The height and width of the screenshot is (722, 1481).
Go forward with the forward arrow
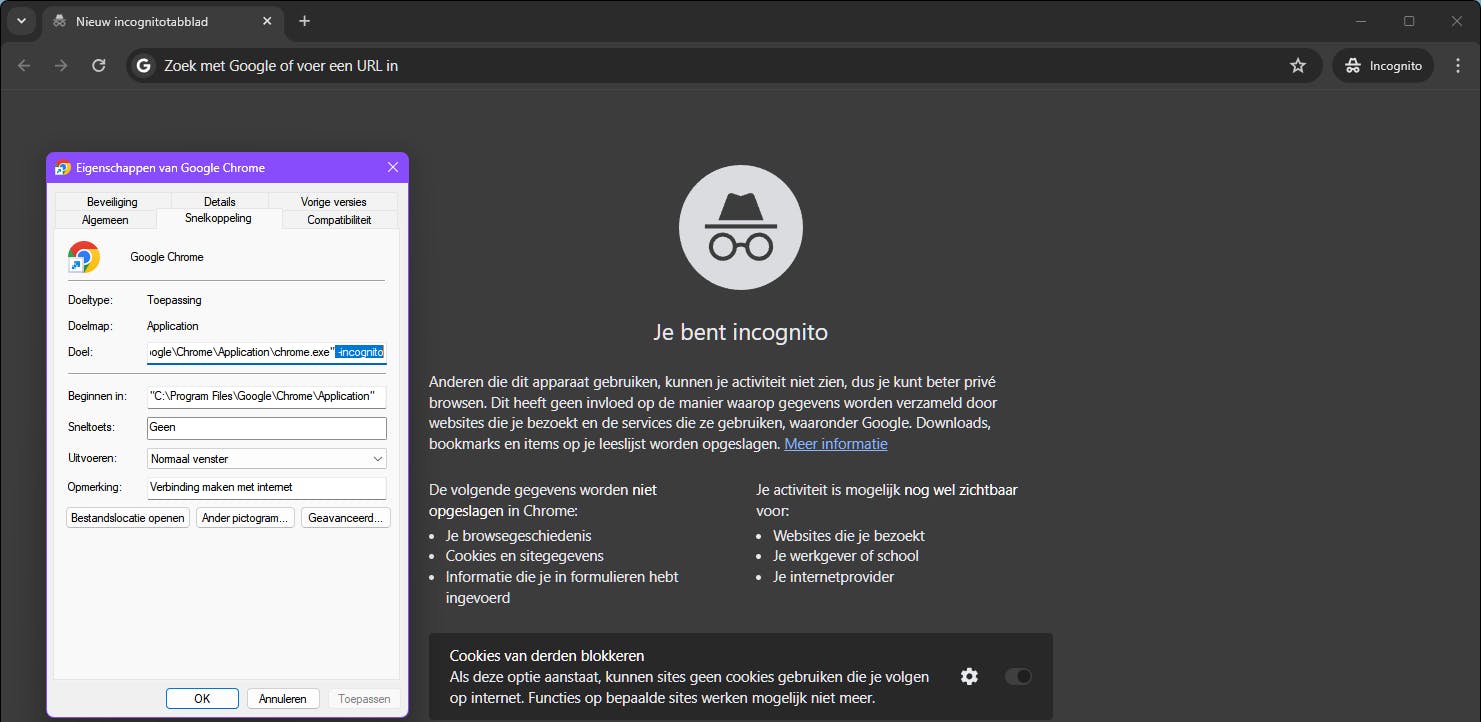61,66
